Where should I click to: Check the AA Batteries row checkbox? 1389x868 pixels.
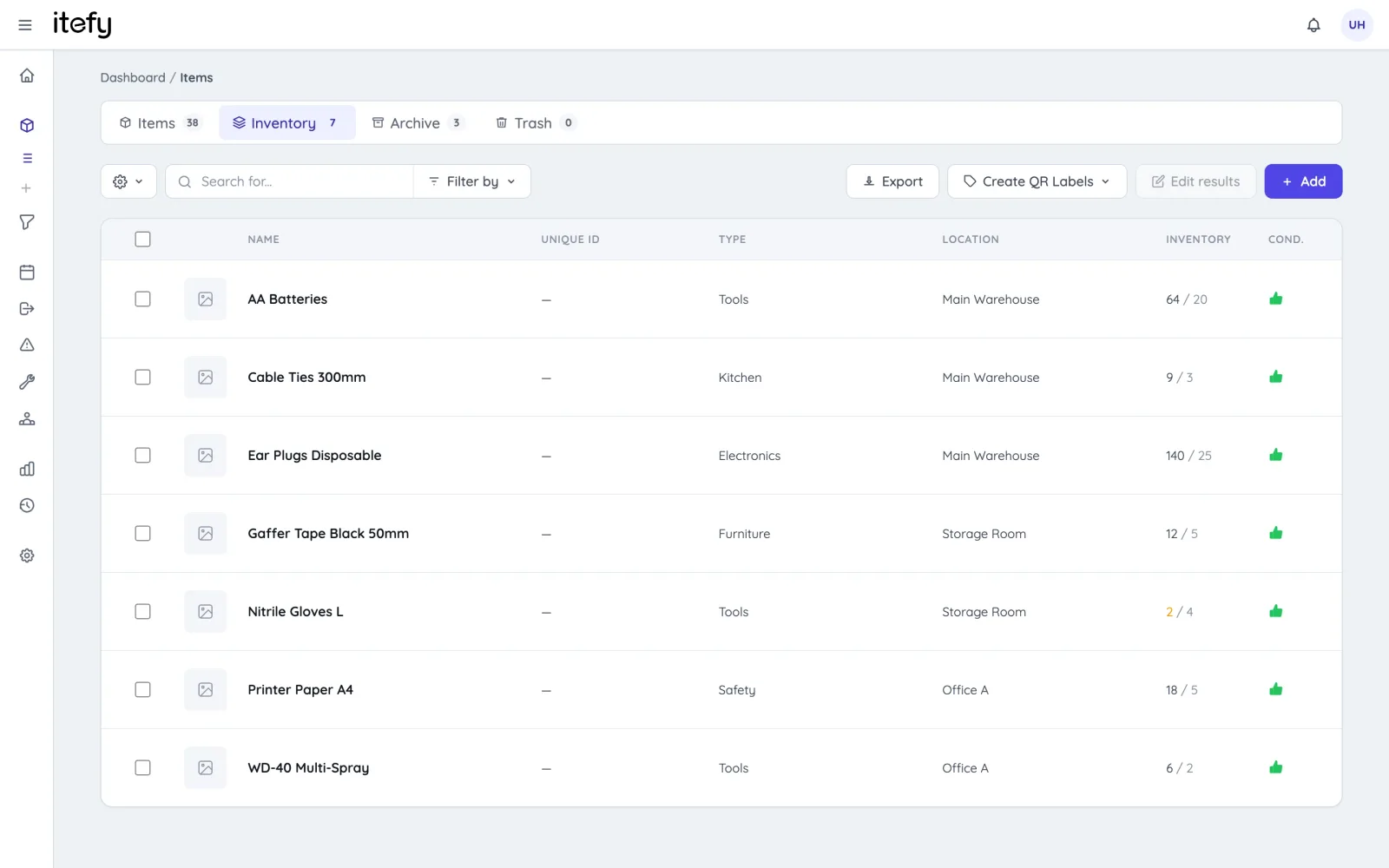click(x=142, y=299)
